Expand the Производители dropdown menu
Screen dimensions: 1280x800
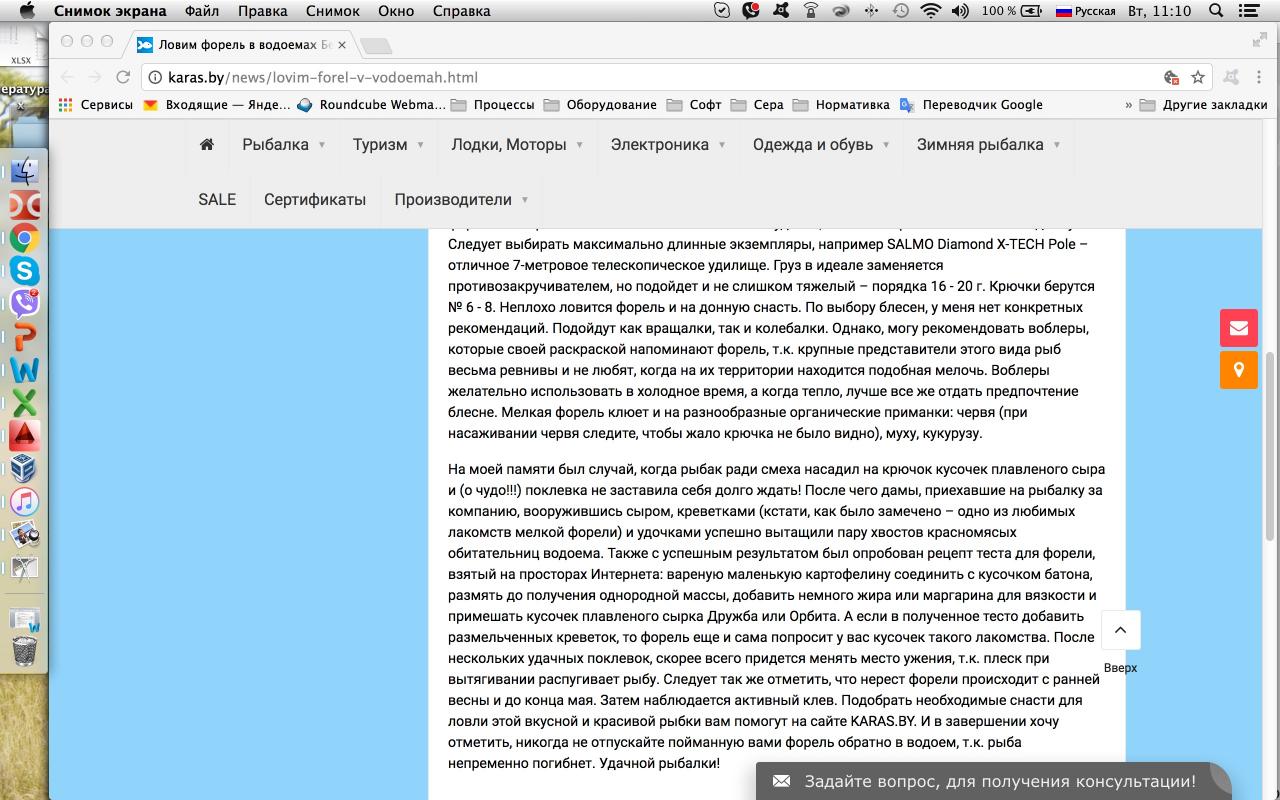460,199
